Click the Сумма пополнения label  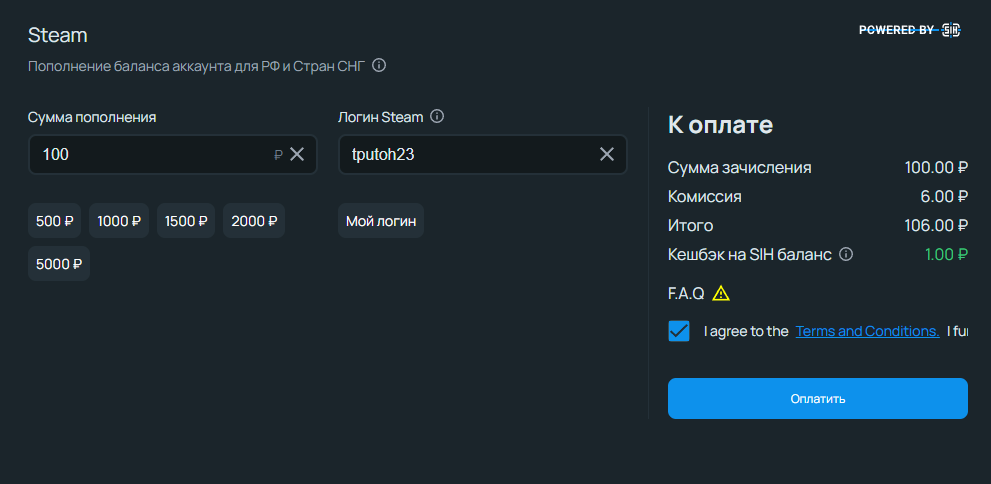(92, 117)
